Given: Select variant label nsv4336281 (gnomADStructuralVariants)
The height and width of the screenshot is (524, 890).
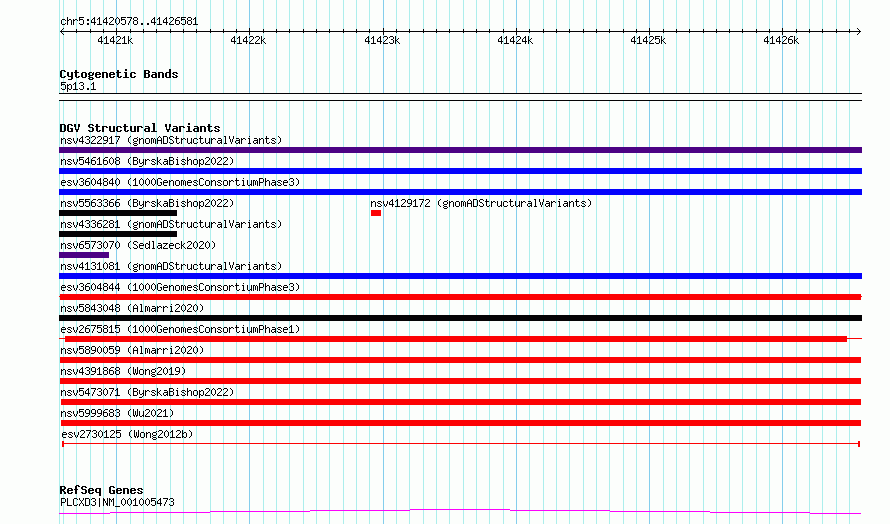Looking at the screenshot, I should coord(171,224).
